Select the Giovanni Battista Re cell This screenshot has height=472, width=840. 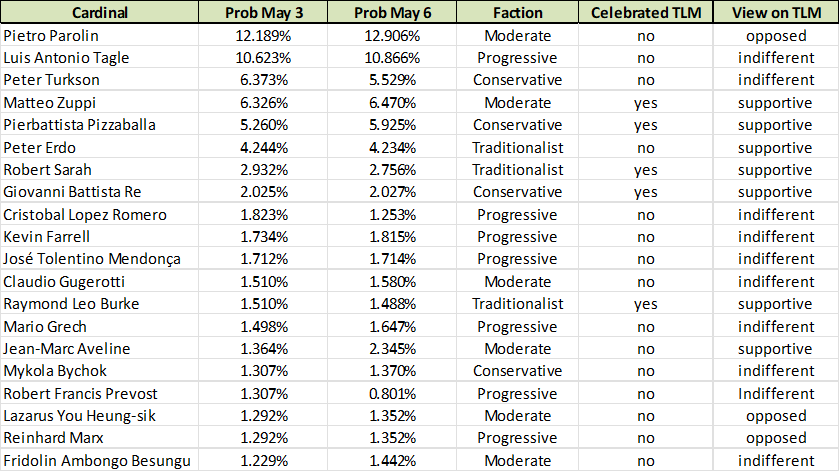[x=98, y=192]
